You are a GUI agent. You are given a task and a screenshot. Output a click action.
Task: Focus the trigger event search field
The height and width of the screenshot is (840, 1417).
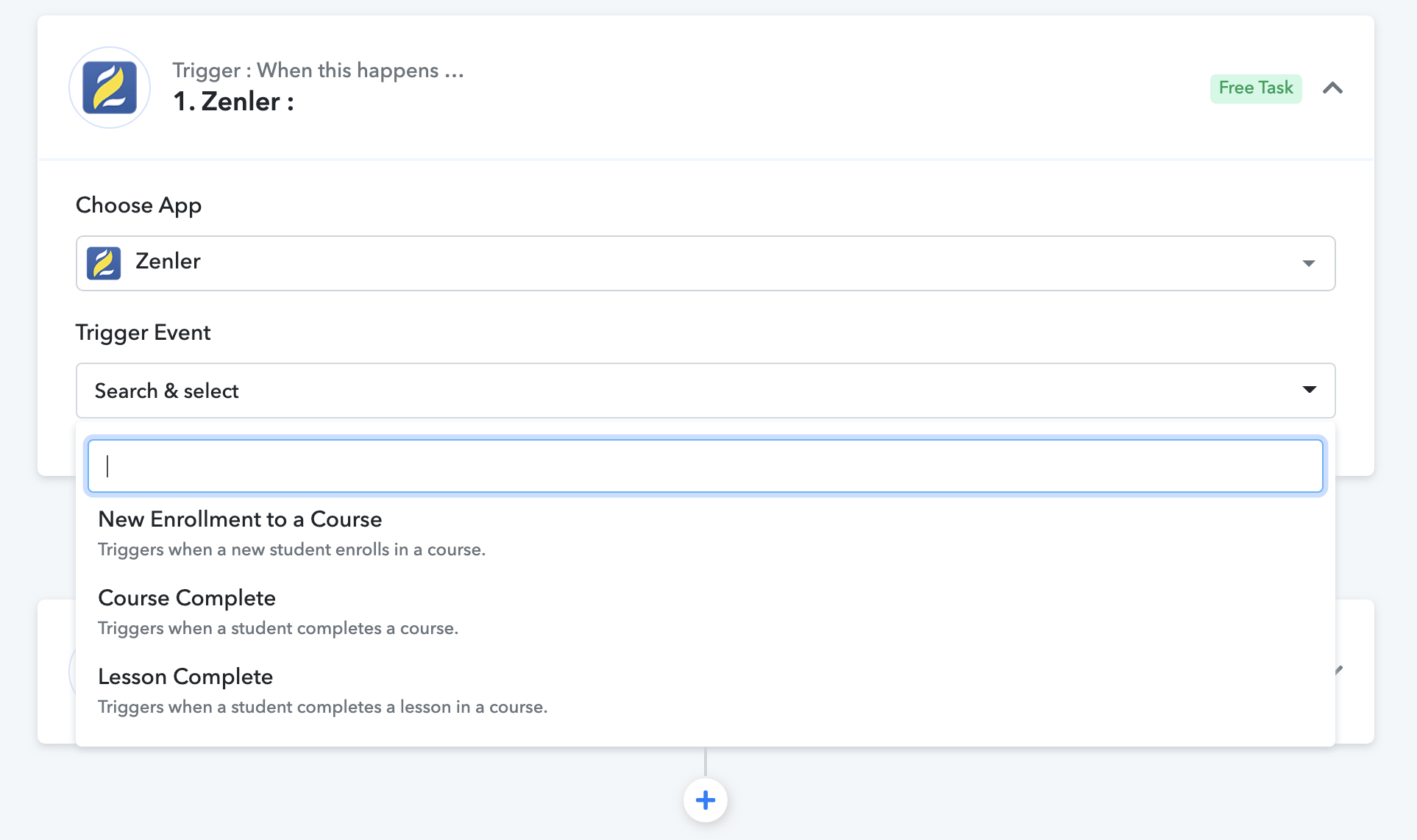tap(706, 466)
